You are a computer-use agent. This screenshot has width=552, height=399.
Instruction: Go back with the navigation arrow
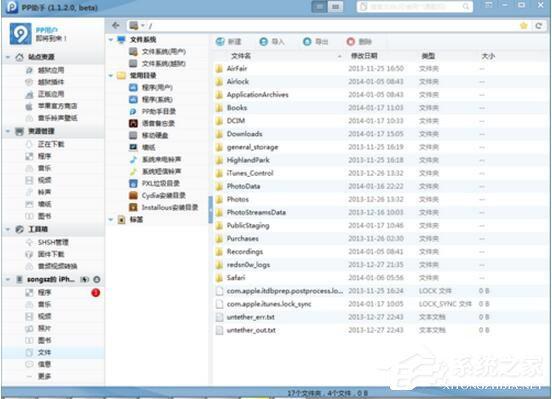tap(116, 25)
